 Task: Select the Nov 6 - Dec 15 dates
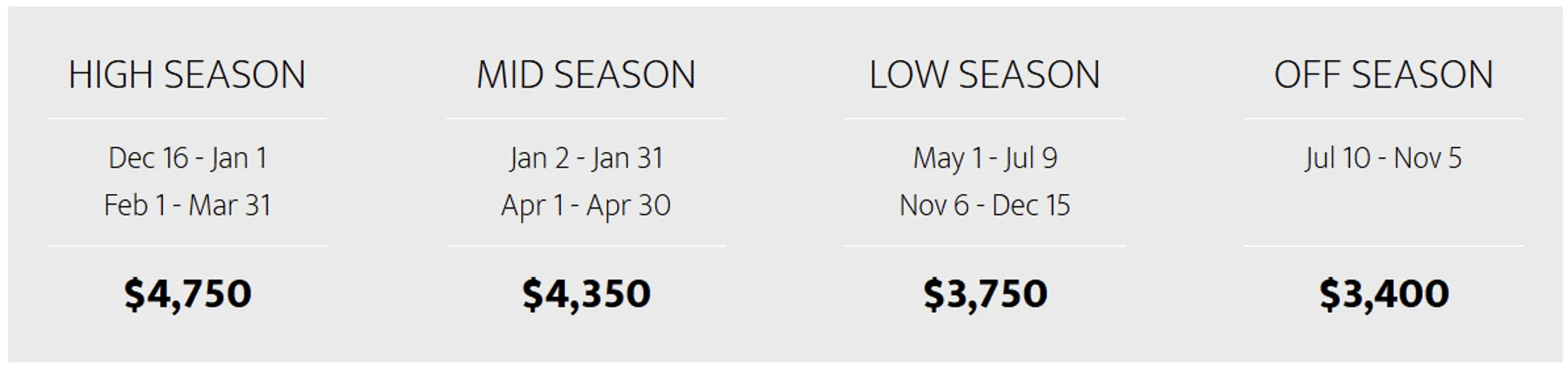click(985, 205)
